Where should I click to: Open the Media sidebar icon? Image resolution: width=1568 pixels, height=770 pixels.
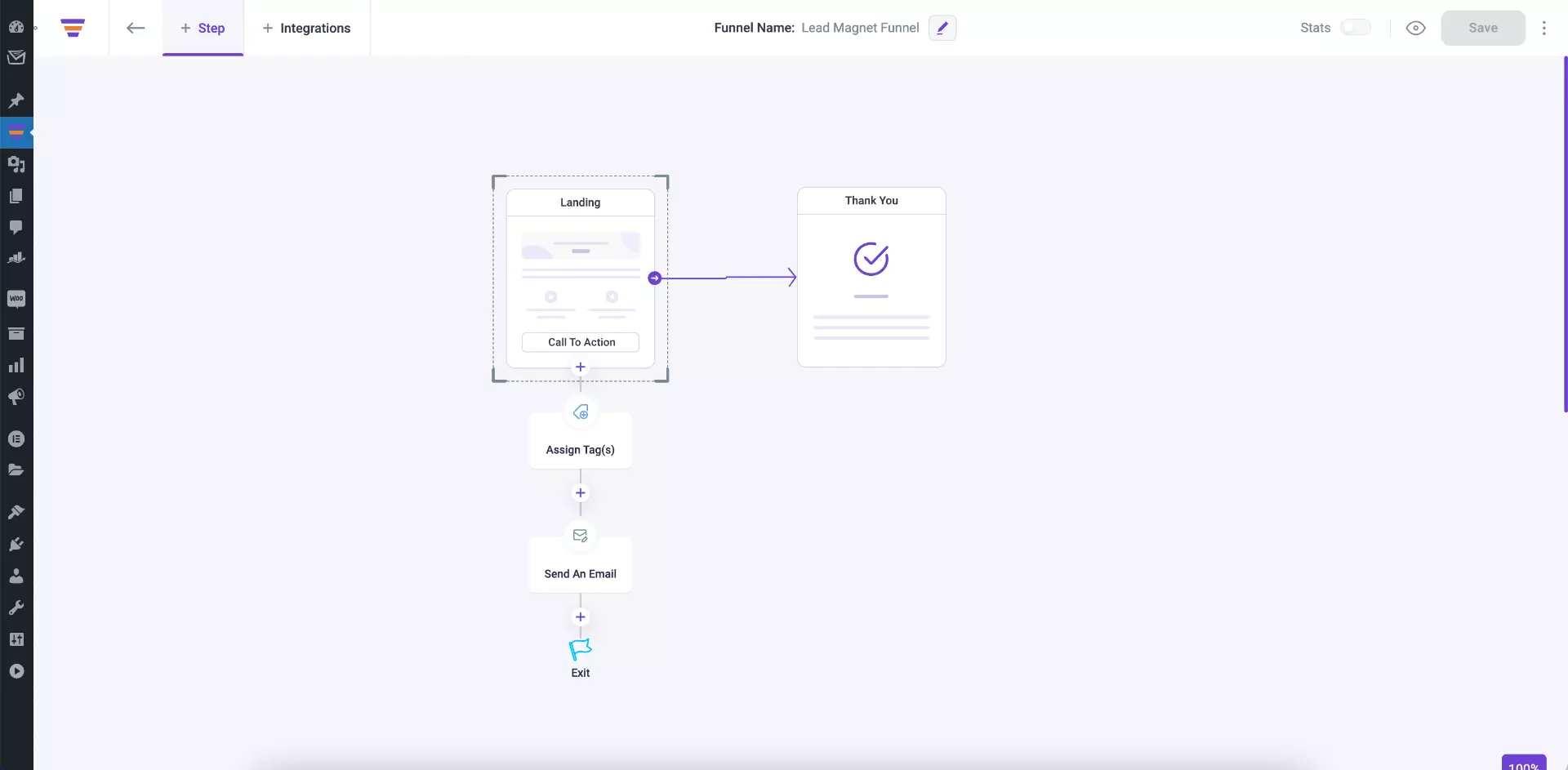tap(16, 164)
